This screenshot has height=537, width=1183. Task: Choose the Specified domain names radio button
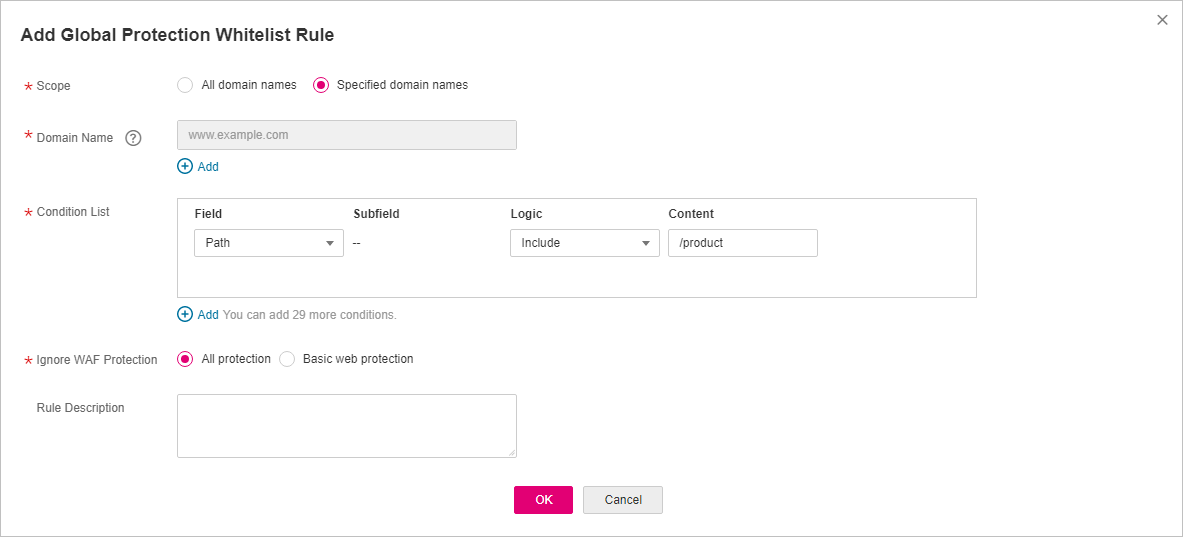coord(321,85)
